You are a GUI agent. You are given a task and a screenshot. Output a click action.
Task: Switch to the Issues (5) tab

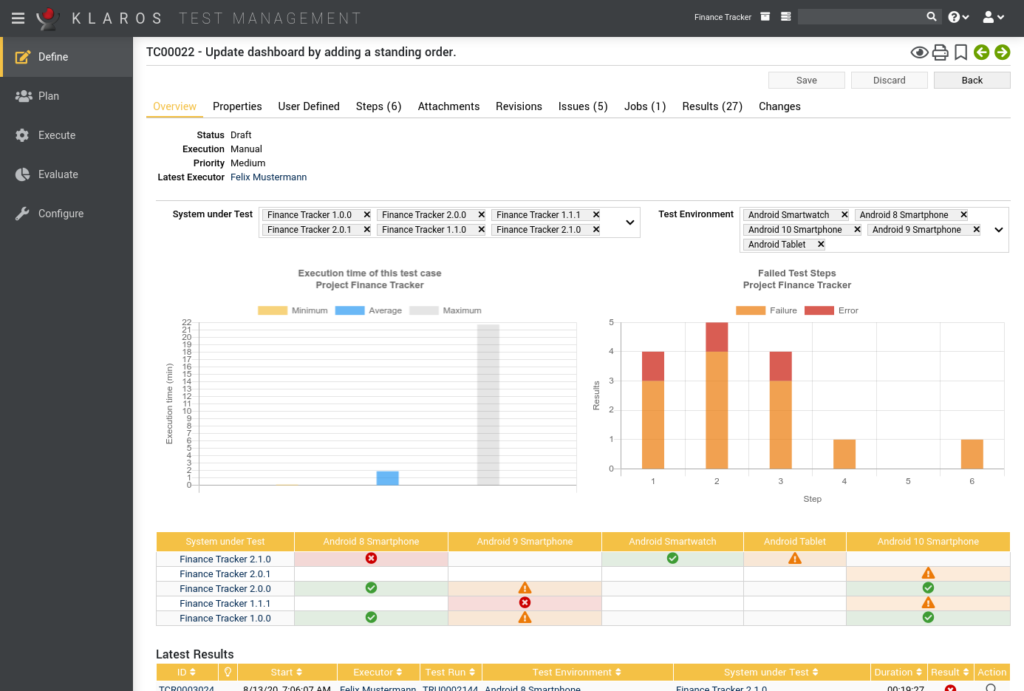[x=583, y=106]
